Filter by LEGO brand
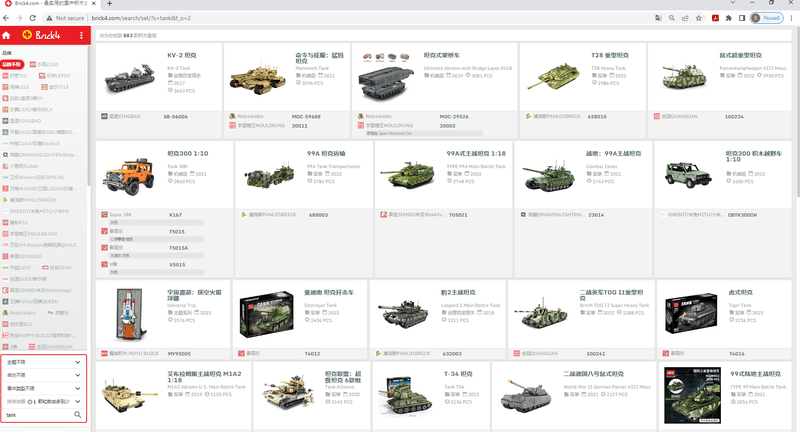 click(44, 64)
